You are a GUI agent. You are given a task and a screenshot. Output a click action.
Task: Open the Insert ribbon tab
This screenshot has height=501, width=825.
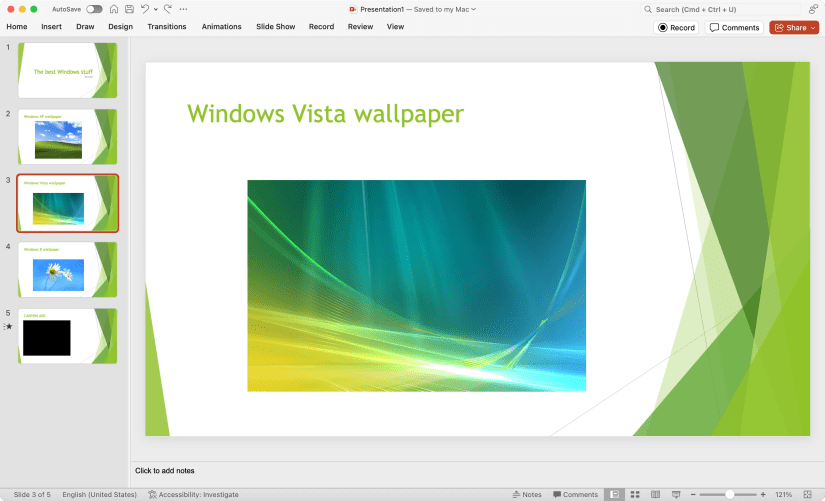tap(52, 26)
